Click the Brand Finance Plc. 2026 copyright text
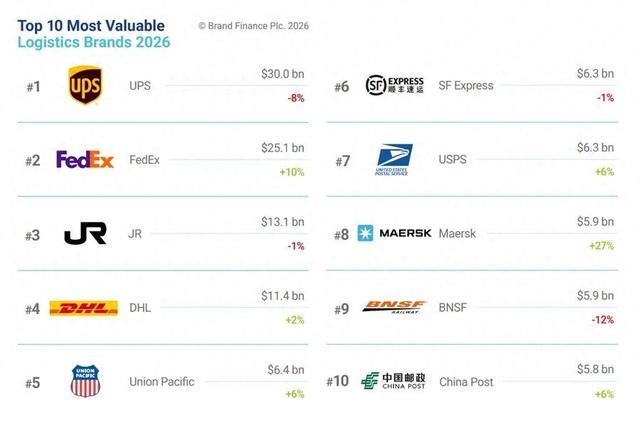This screenshot has width=640, height=430. tap(253, 26)
